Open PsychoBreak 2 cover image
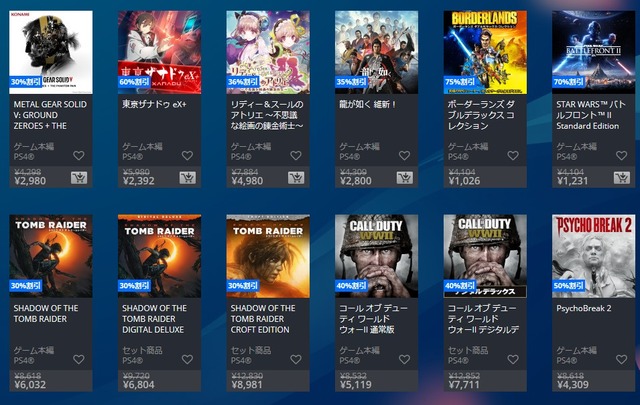Image resolution: width=640 pixels, height=405 pixels. pyautogui.click(x=593, y=256)
